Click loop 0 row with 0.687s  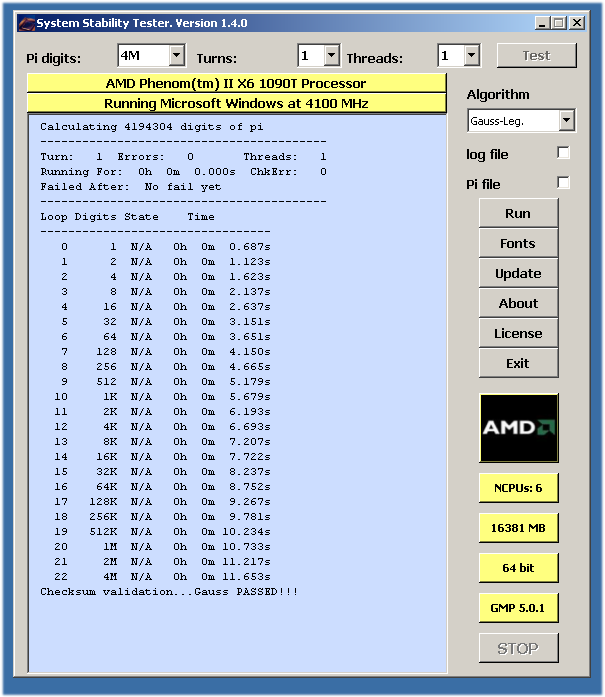tap(166, 247)
